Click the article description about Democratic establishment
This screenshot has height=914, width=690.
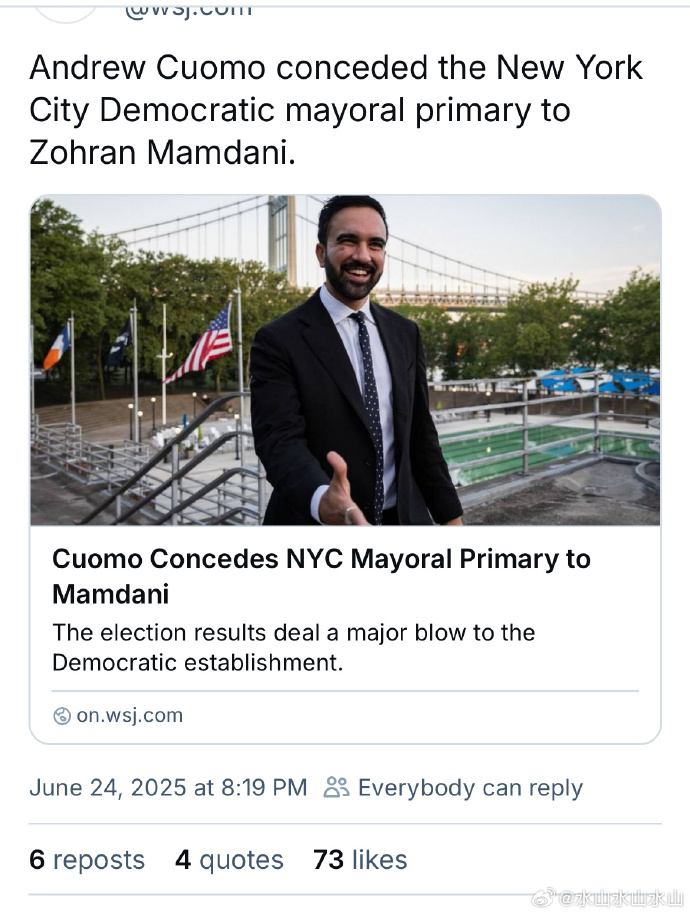click(x=293, y=647)
